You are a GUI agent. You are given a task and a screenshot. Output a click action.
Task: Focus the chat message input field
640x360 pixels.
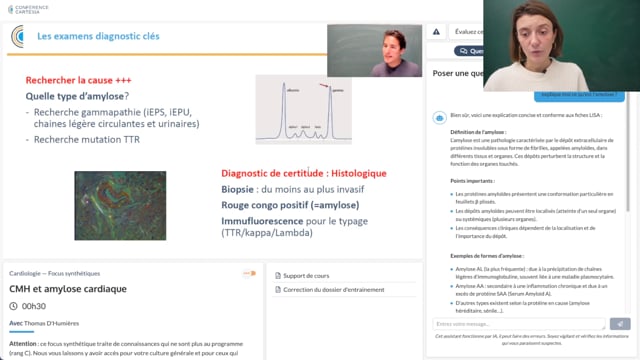point(519,324)
